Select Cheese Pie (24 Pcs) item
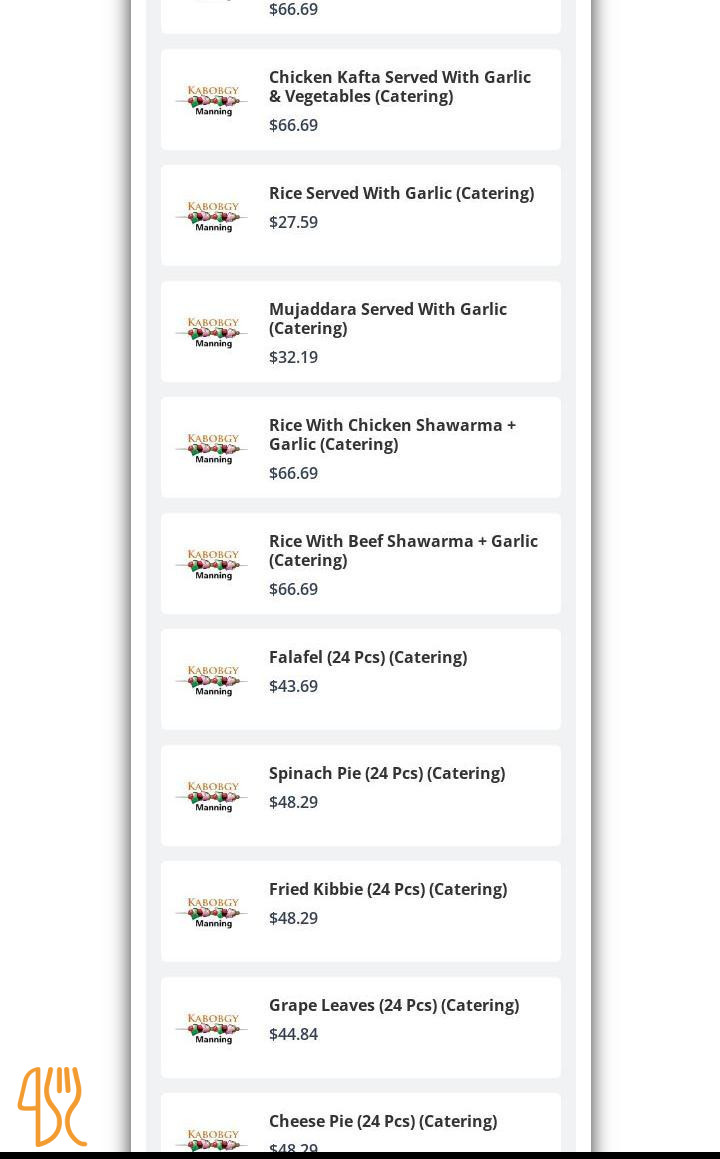Viewport: 720px width, 1159px height. point(383,1121)
